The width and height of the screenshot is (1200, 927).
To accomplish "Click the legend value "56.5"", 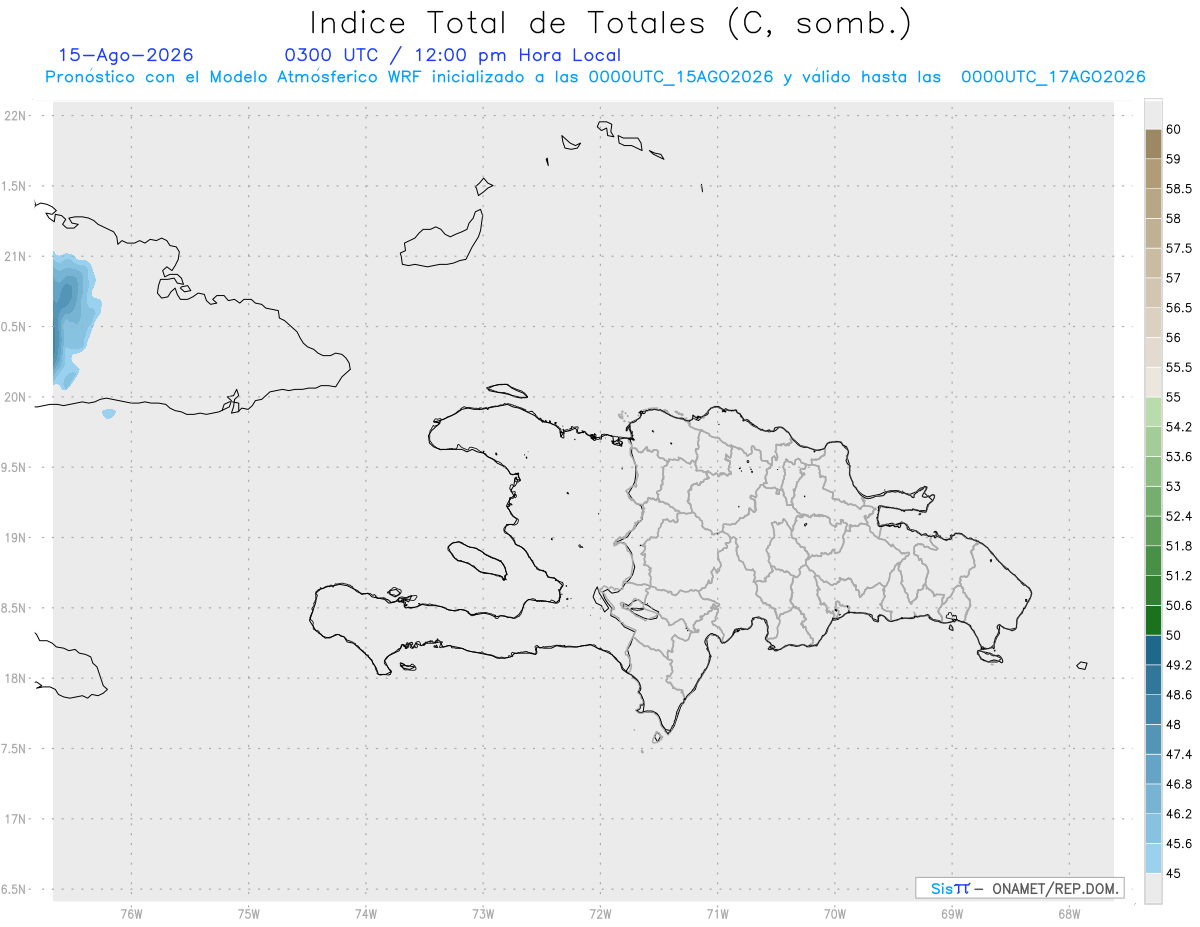I will (x=1178, y=308).
